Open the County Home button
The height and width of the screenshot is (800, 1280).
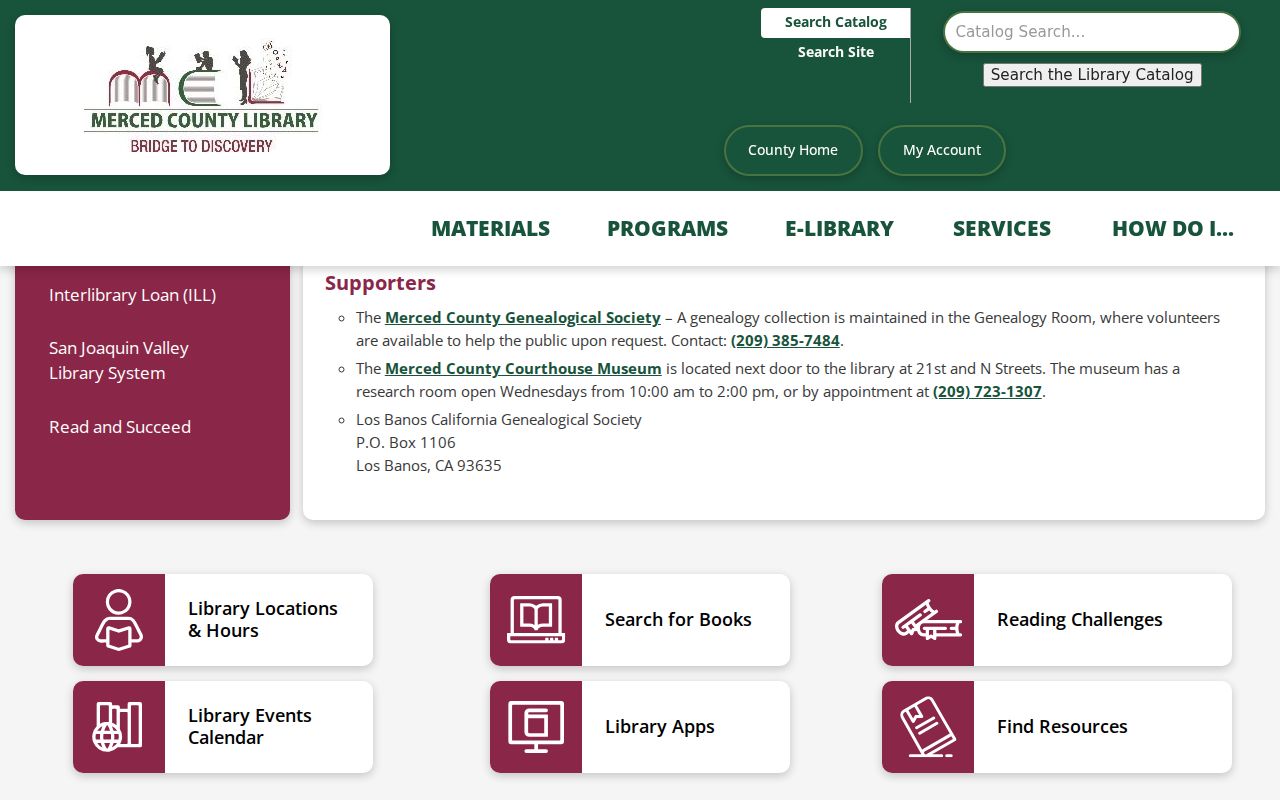(x=793, y=150)
